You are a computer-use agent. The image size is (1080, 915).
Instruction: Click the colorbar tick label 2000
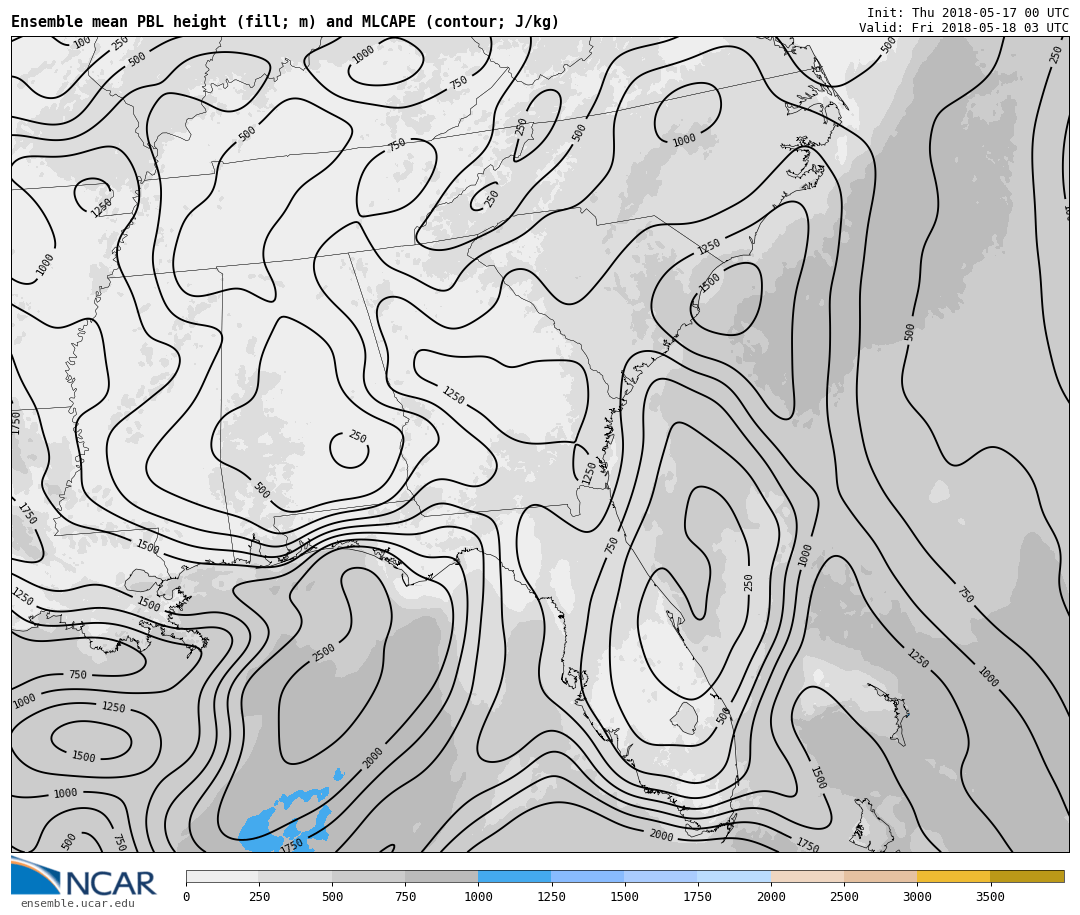[x=771, y=896]
